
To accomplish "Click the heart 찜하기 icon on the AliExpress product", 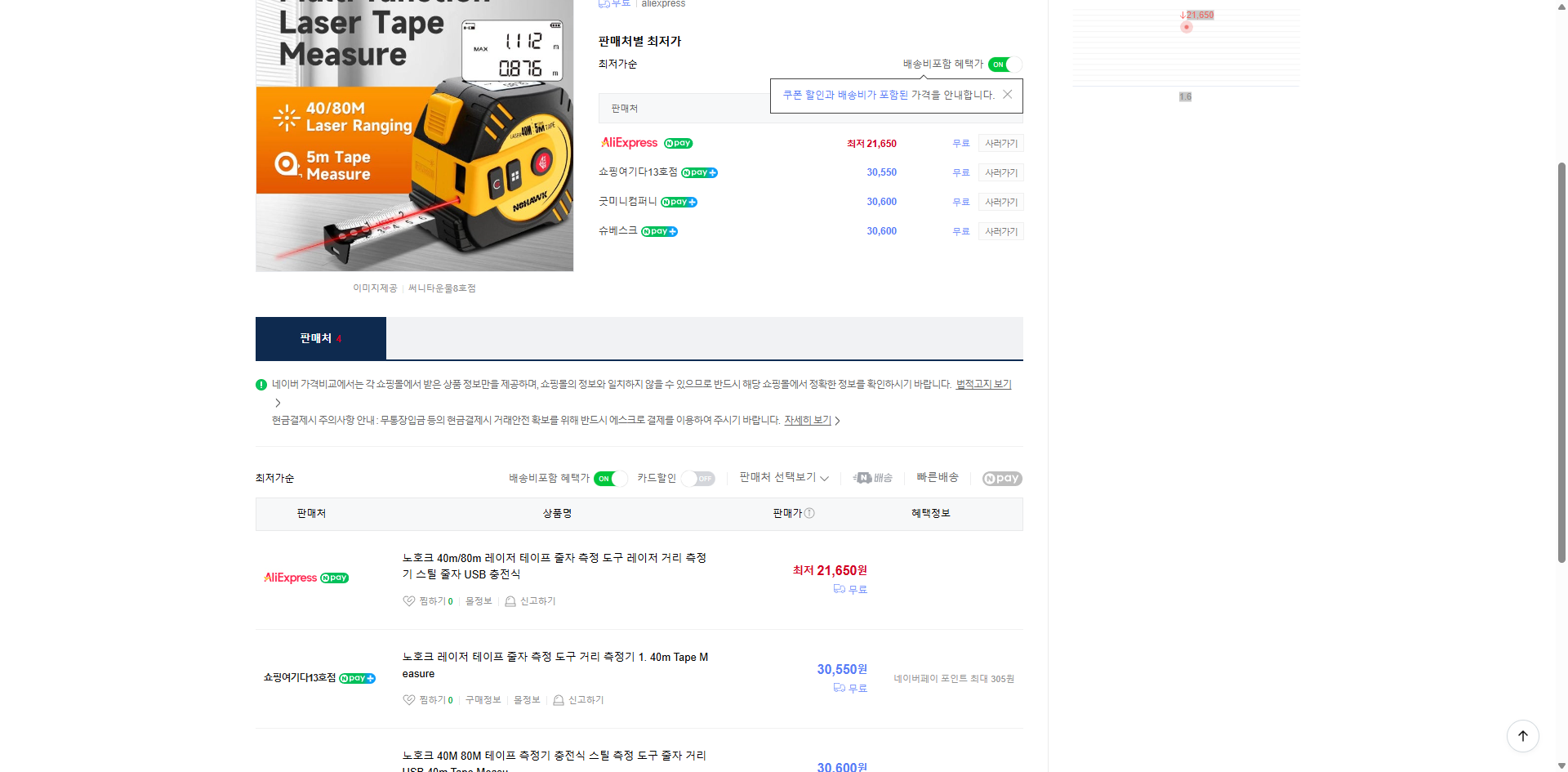I will (x=409, y=601).
